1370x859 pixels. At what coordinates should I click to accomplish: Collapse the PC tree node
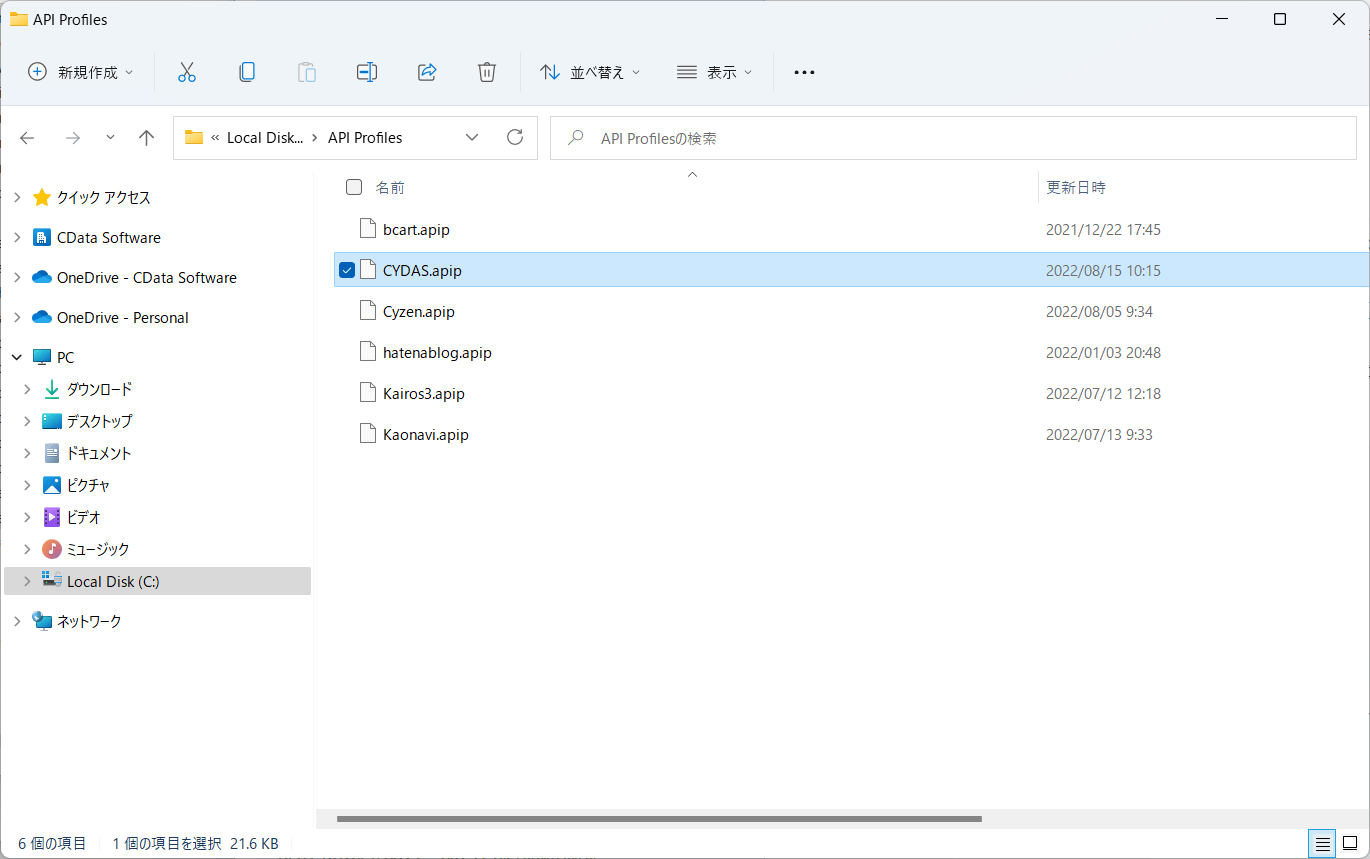(x=17, y=357)
